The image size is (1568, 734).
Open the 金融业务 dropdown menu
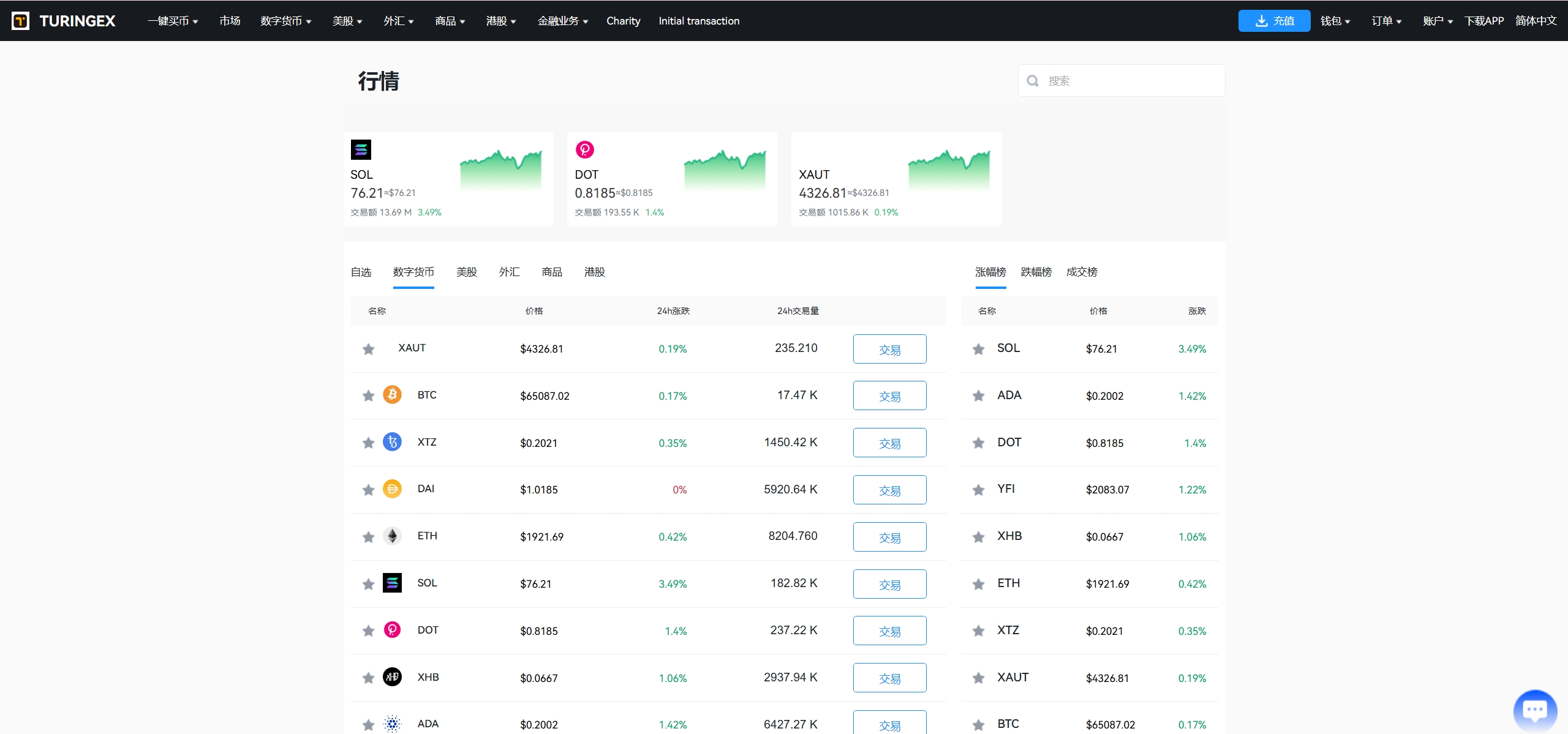(x=563, y=21)
